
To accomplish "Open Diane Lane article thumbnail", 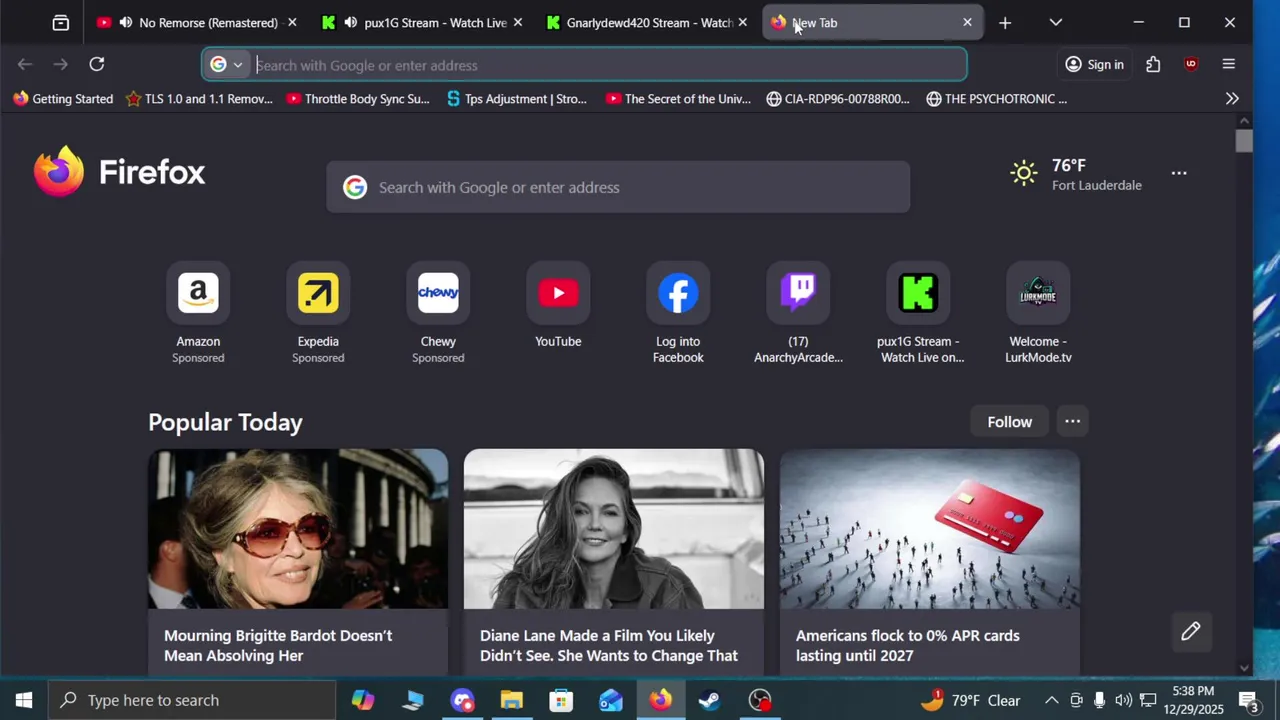I will pyautogui.click(x=614, y=528).
